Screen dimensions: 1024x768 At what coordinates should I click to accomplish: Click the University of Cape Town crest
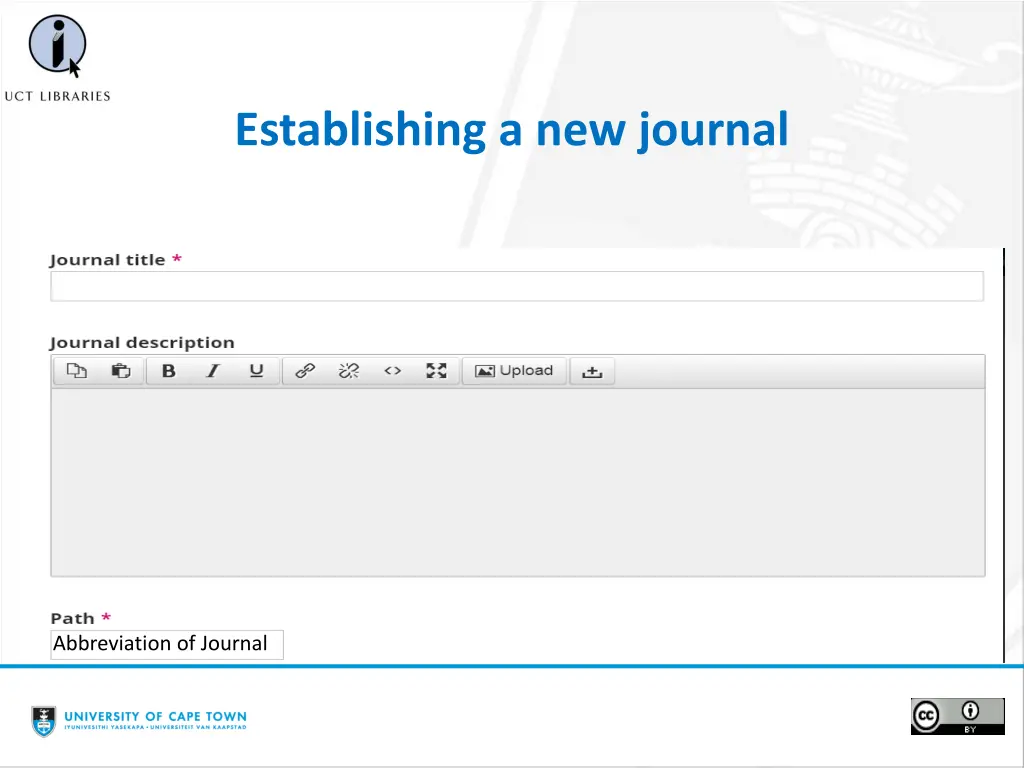pos(44,721)
